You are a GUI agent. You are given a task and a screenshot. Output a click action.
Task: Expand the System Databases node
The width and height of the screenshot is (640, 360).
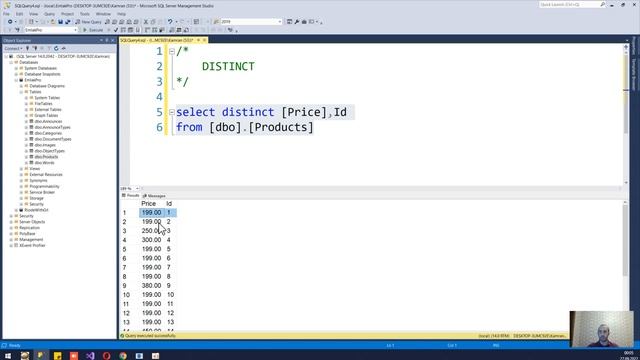click(x=16, y=68)
